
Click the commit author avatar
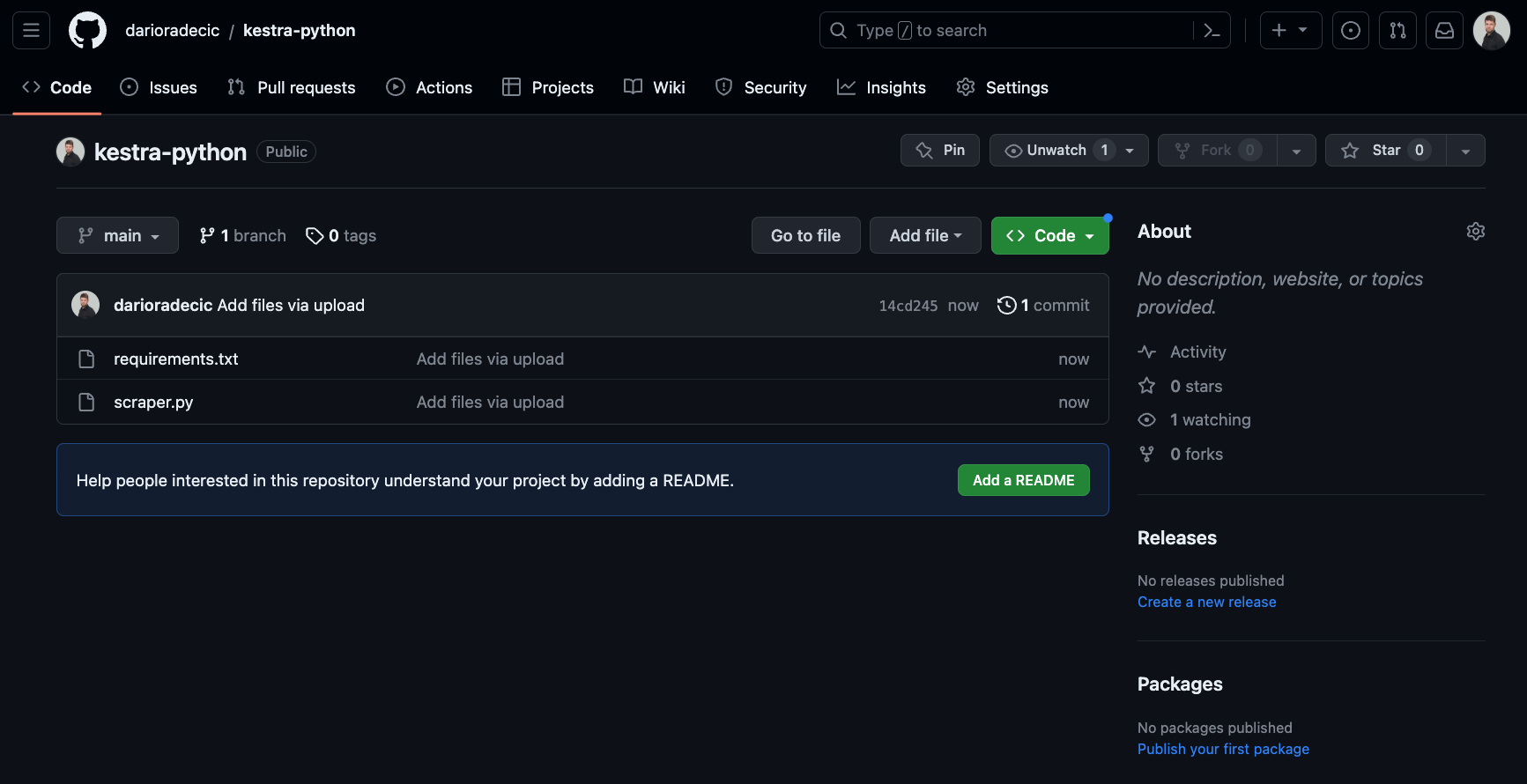click(x=85, y=305)
